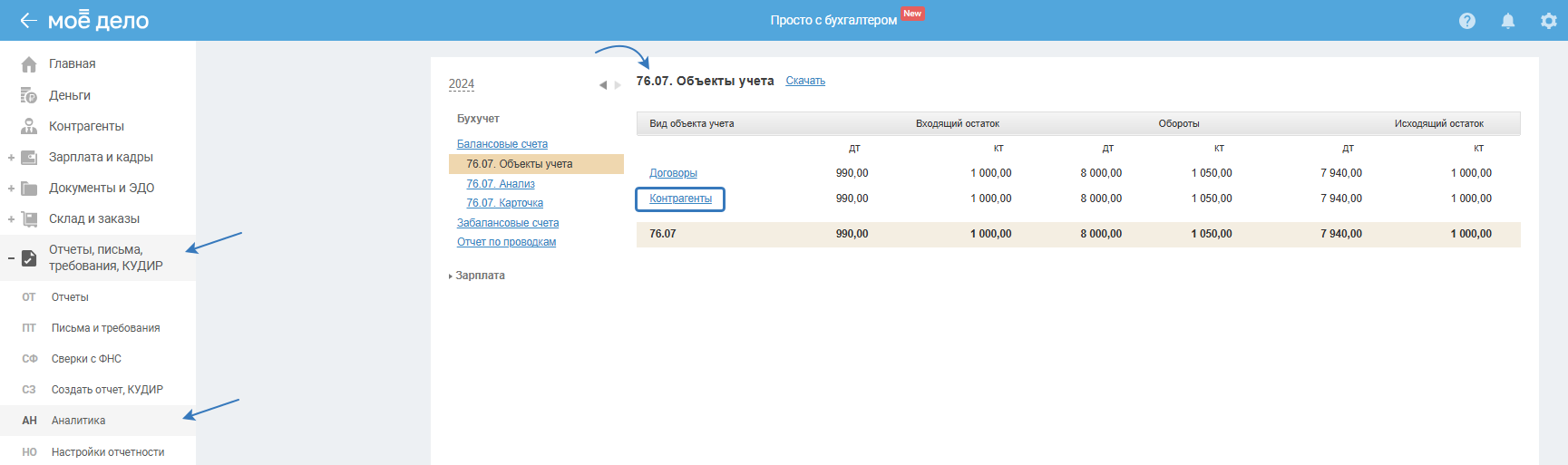The width and height of the screenshot is (1568, 465).
Task: Open Отчет по проводкам link
Action: pos(507,242)
